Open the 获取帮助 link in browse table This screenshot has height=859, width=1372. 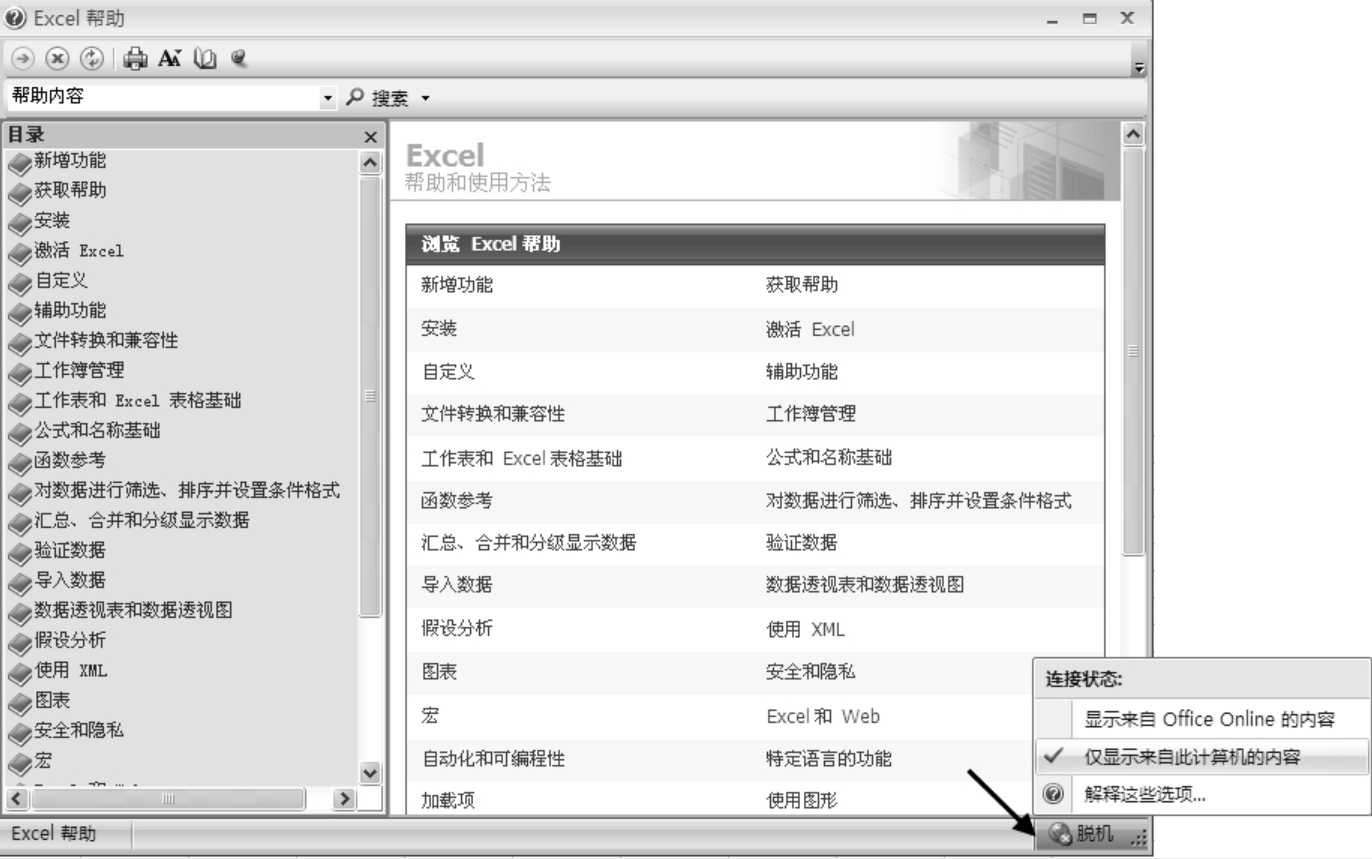tap(802, 285)
